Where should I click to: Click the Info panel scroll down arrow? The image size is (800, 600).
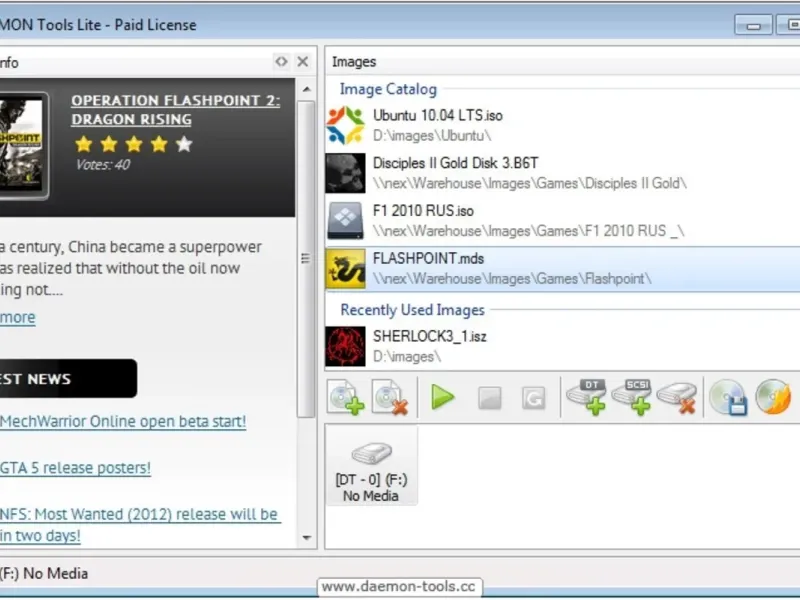(x=307, y=537)
